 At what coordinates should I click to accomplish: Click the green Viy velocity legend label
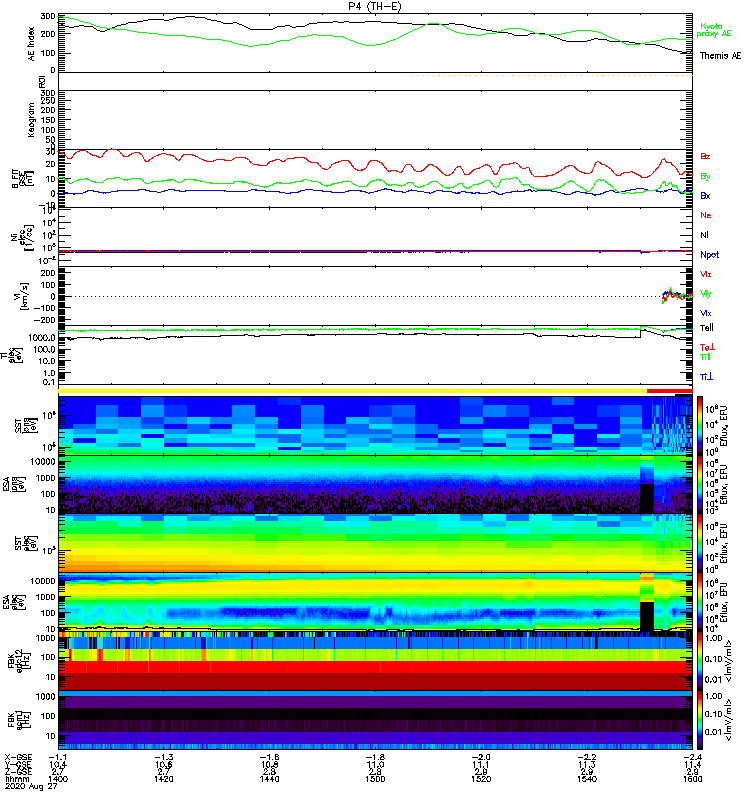click(705, 294)
